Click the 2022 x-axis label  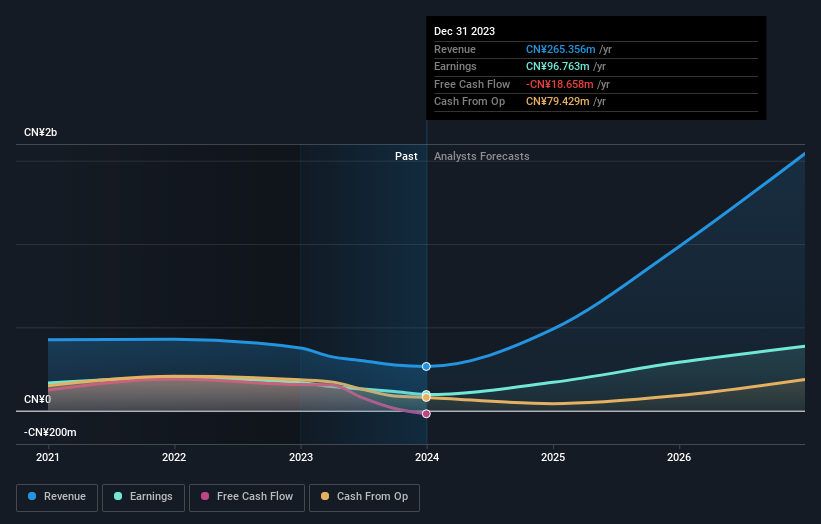(x=174, y=457)
